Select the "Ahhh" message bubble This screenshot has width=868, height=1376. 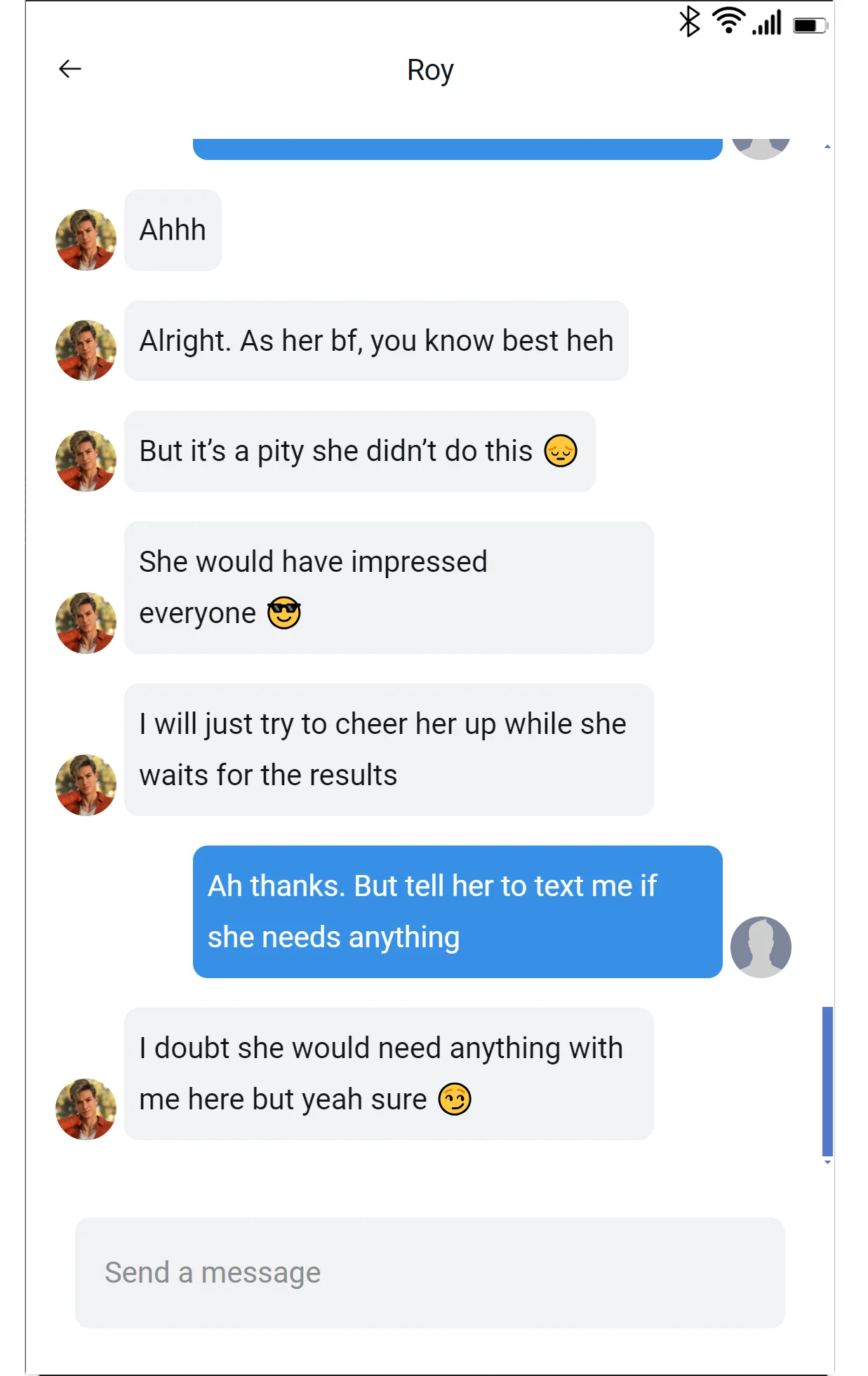173,230
